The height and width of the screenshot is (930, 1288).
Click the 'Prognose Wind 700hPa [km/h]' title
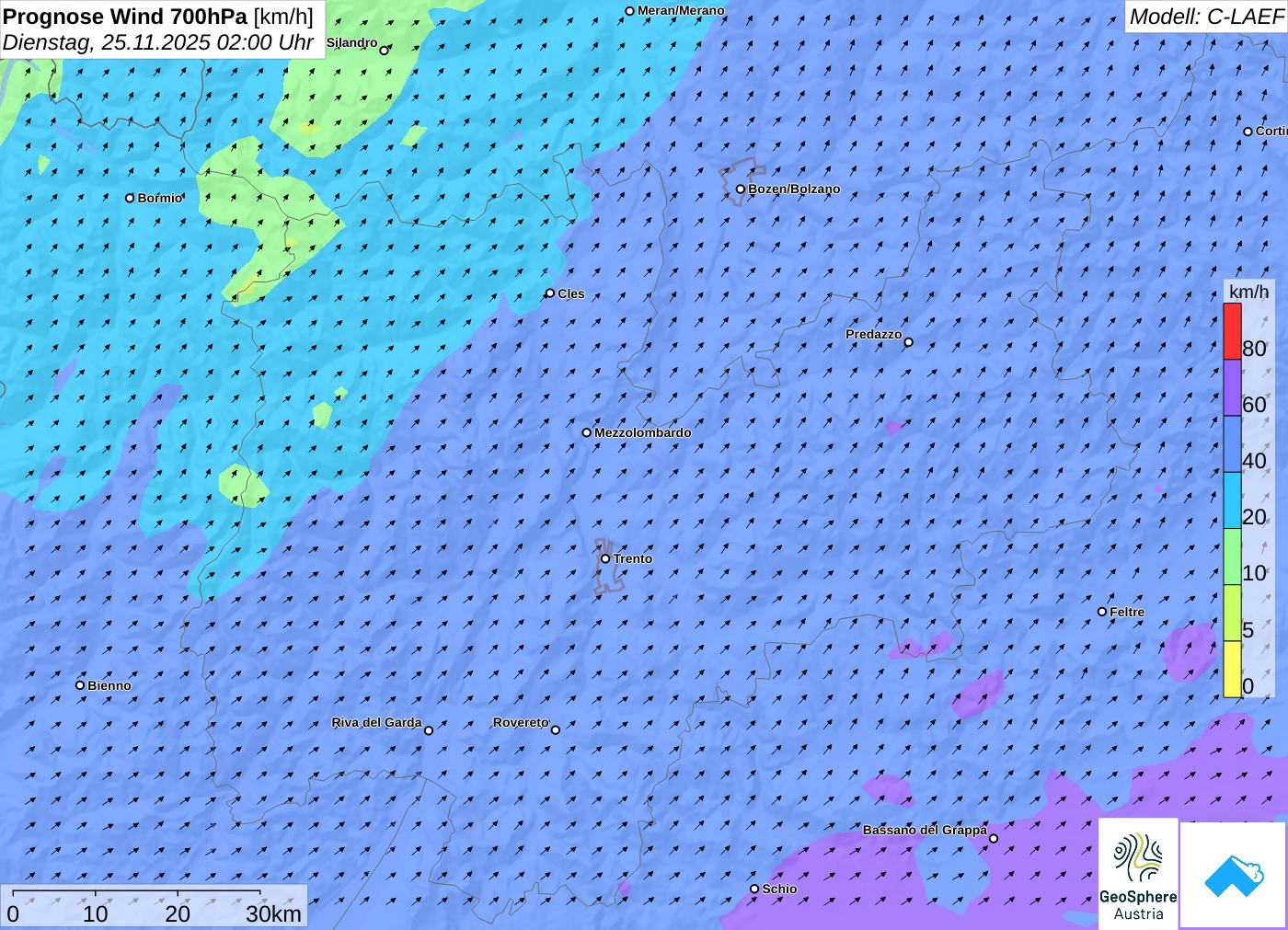point(158,17)
